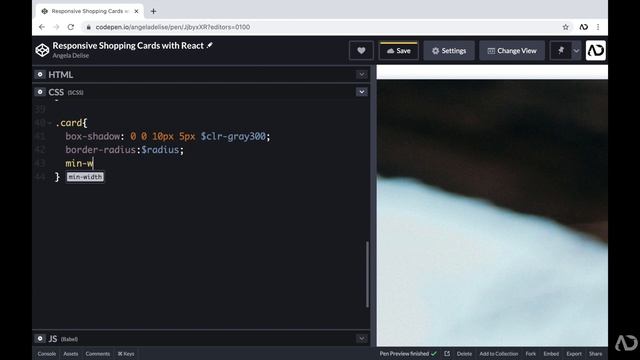This screenshot has height=360, width=640.
Task: Show keyboard shortcuts with Keys button
Action: 126,353
